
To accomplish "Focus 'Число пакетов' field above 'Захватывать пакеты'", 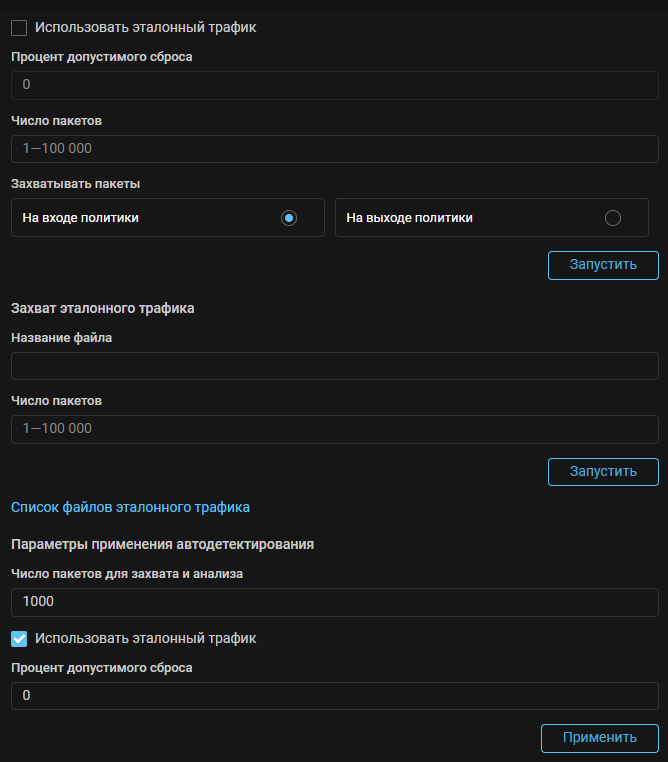I will pyautogui.click(x=334, y=149).
